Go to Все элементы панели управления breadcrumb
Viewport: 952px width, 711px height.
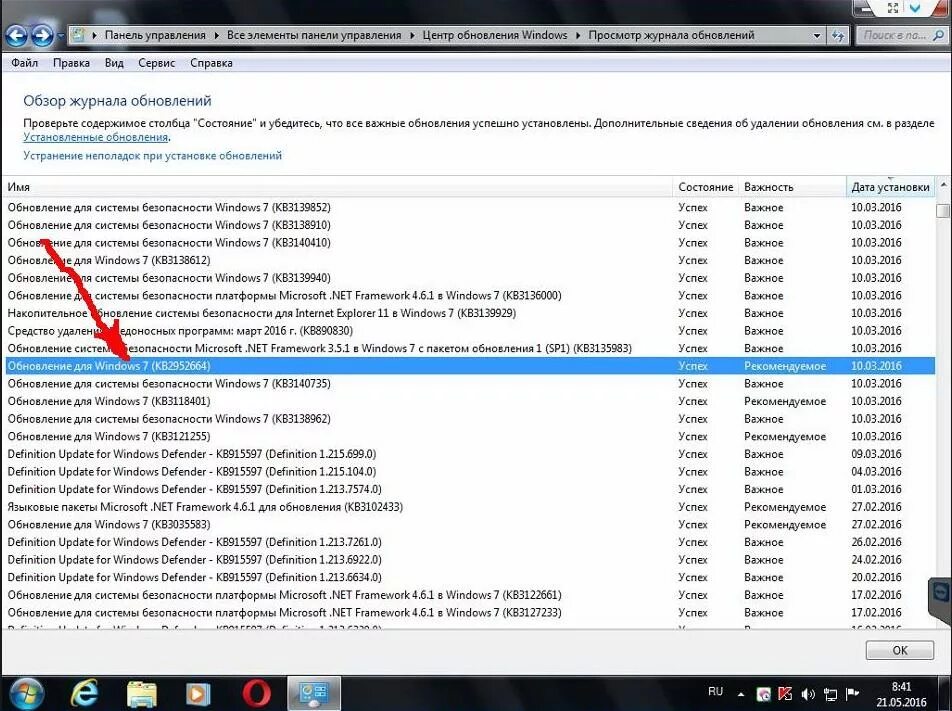click(314, 35)
